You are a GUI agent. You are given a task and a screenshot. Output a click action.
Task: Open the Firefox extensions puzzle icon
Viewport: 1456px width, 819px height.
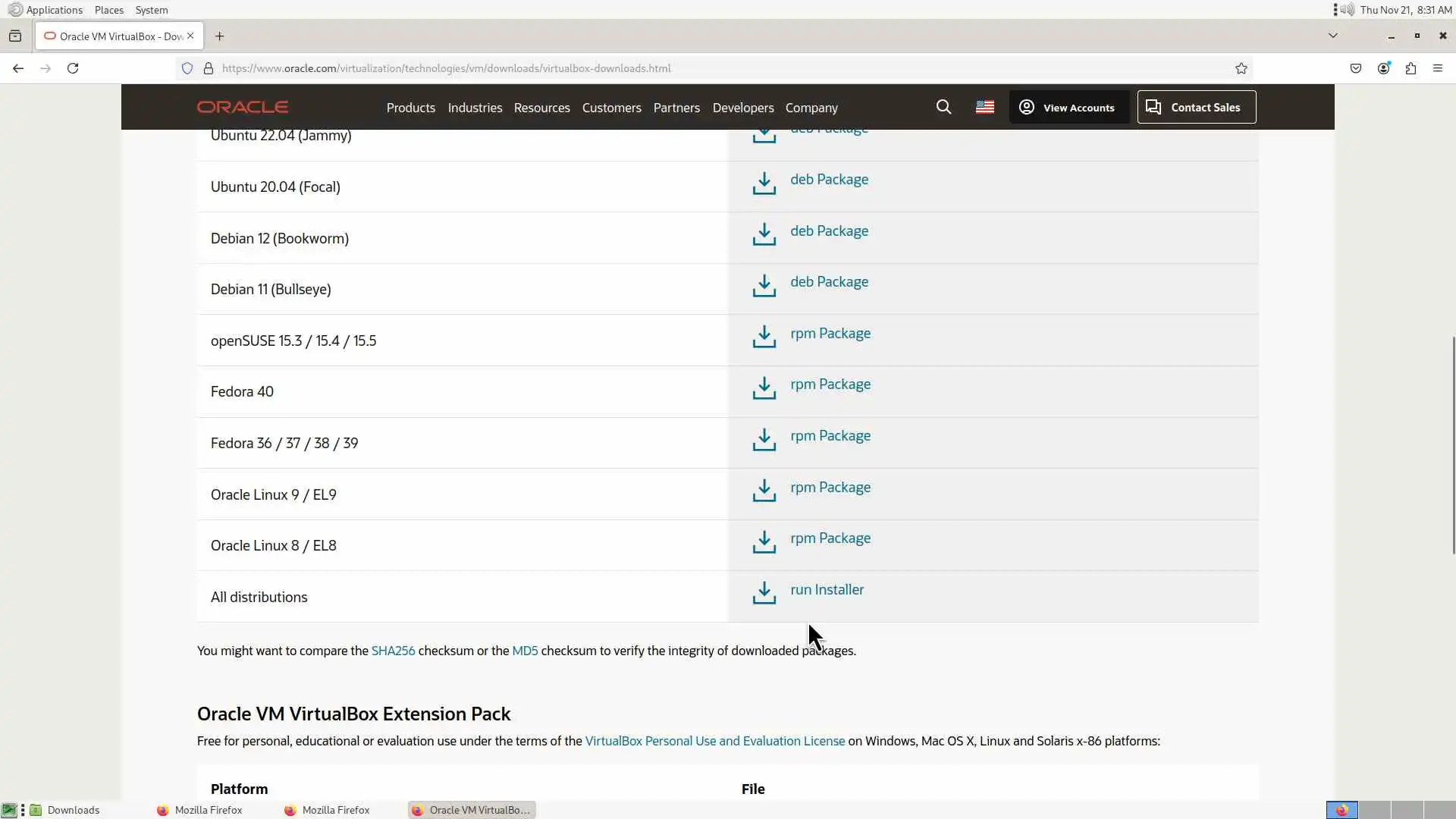click(x=1410, y=68)
